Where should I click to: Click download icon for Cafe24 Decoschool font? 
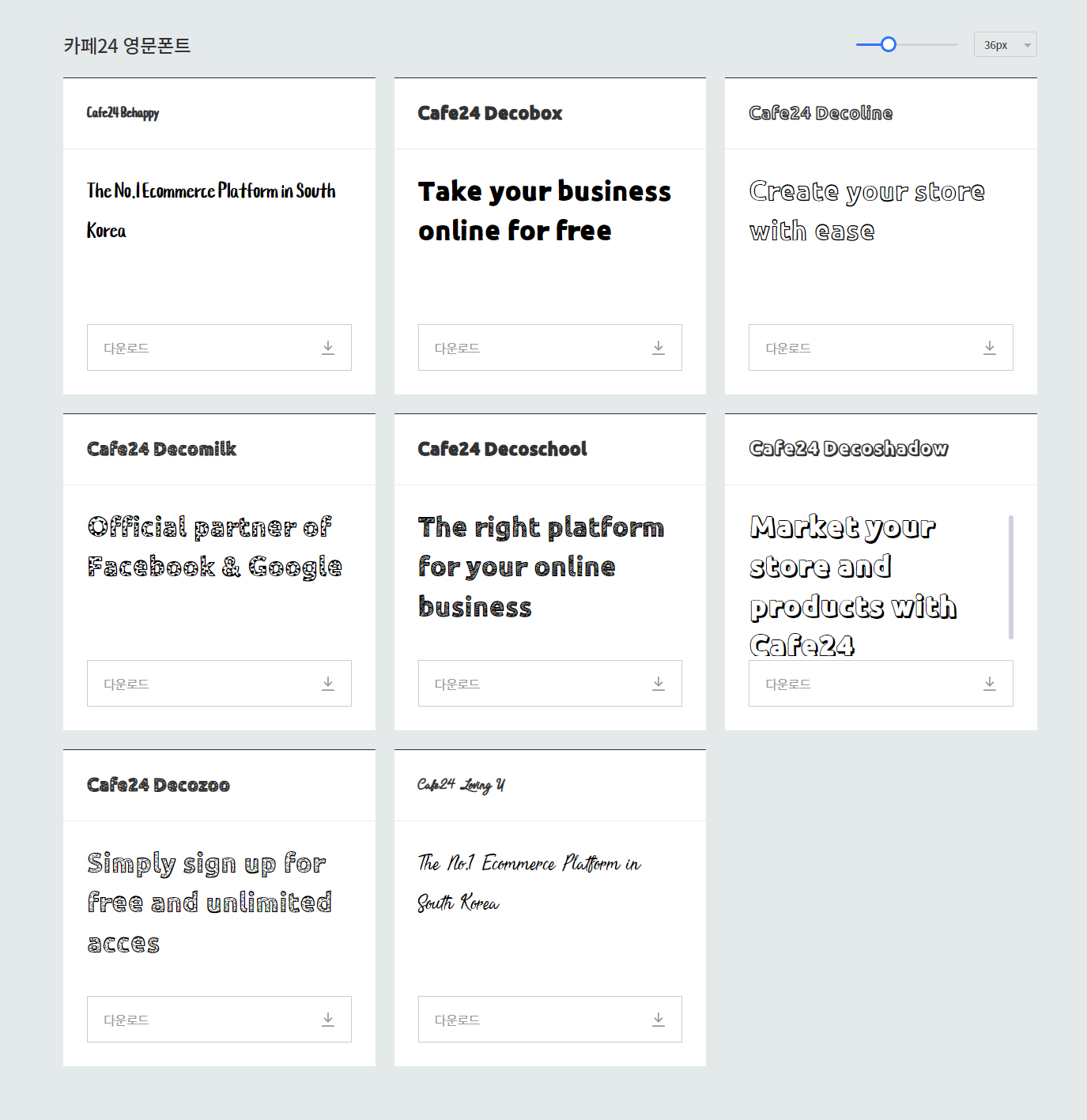659,684
